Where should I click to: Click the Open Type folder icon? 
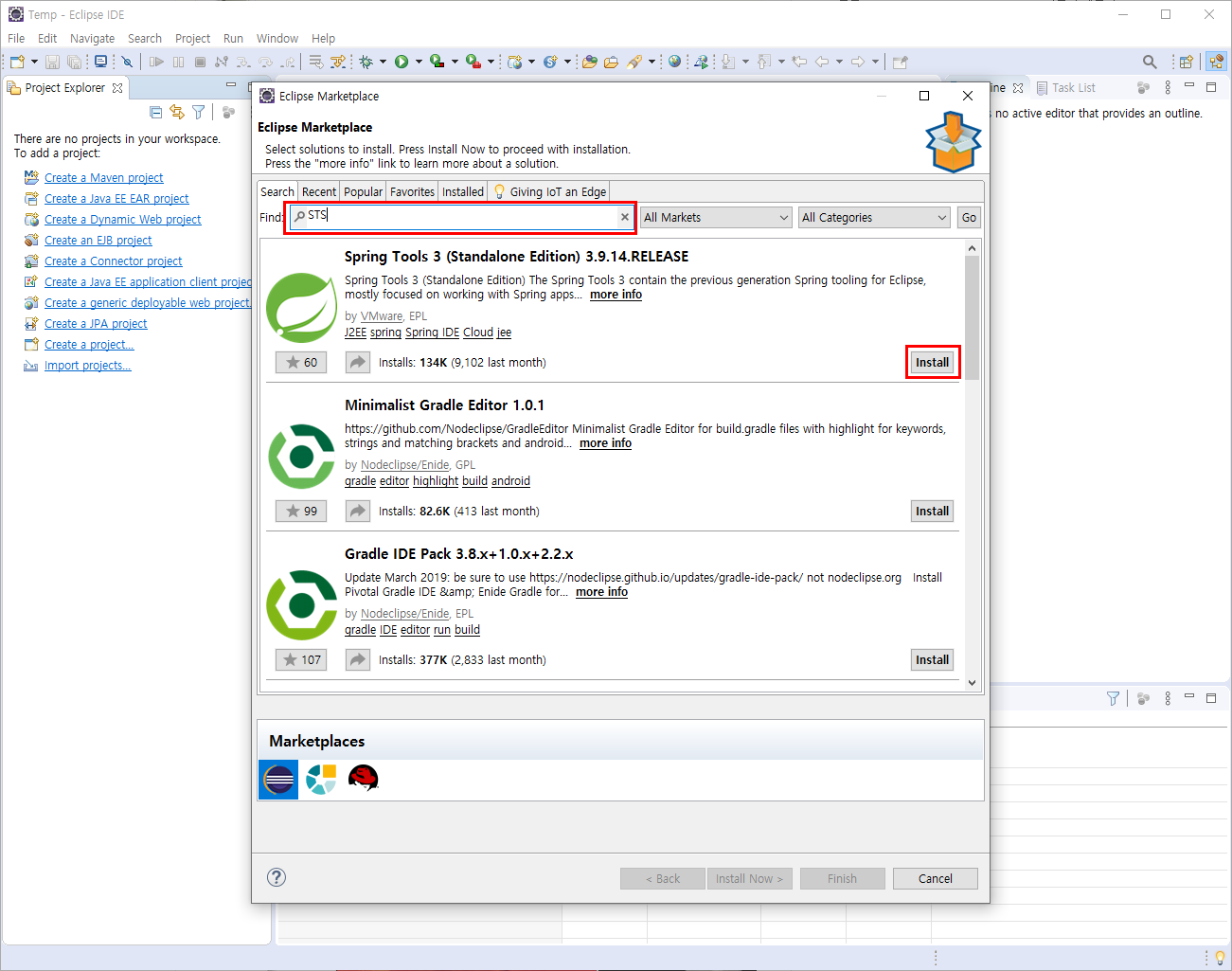[590, 62]
